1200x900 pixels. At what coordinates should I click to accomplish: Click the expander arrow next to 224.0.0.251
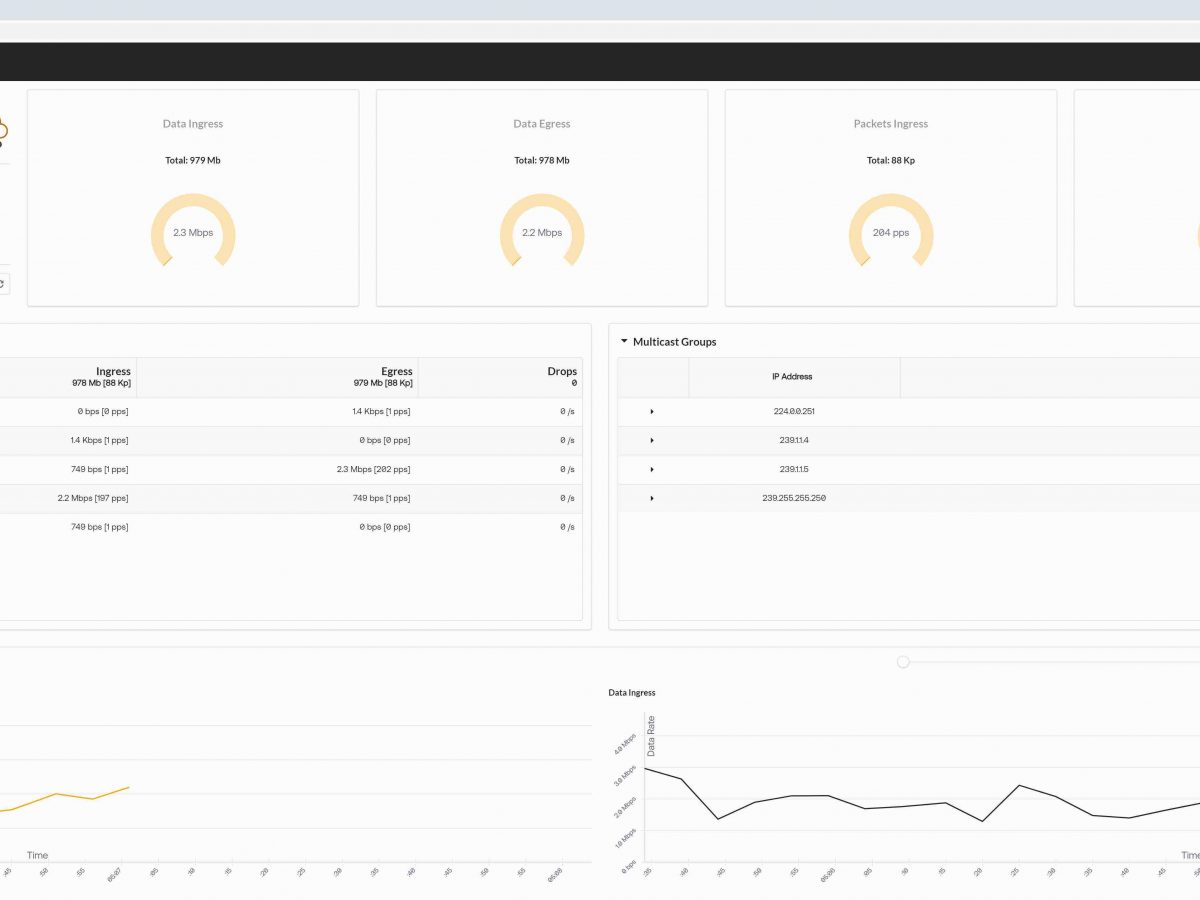click(x=652, y=411)
